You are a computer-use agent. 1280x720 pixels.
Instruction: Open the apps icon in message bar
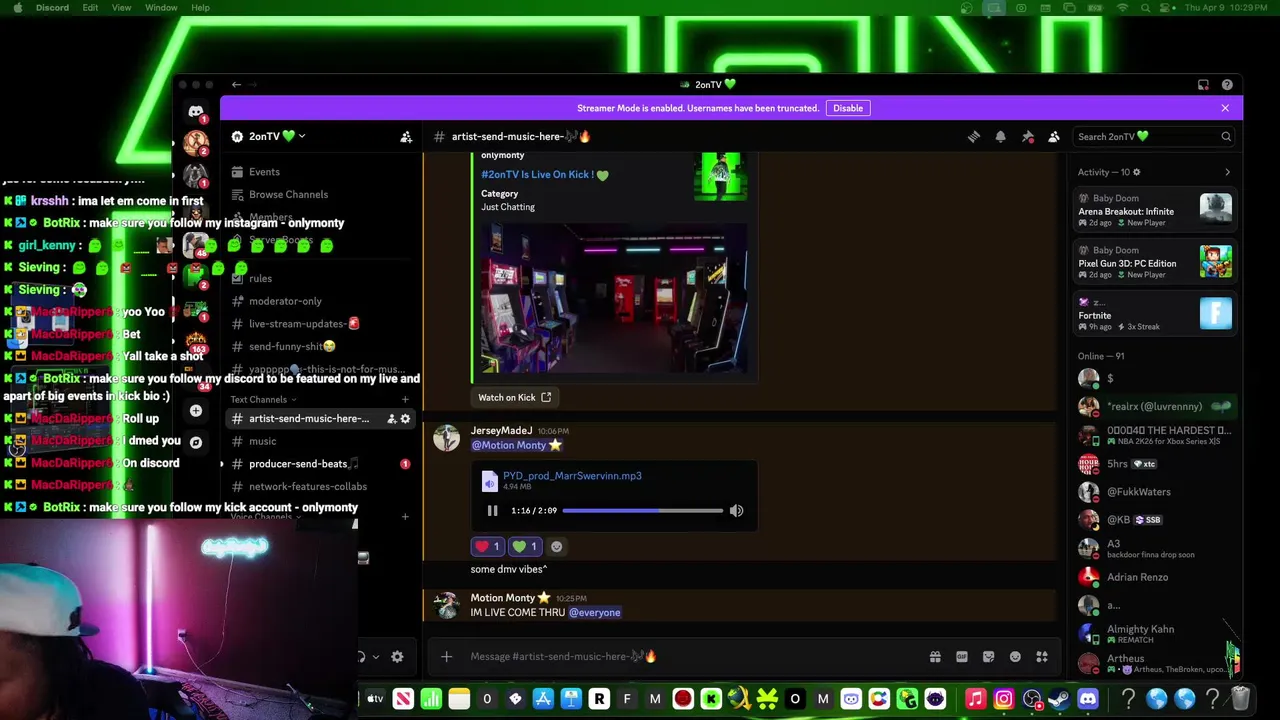click(1042, 657)
